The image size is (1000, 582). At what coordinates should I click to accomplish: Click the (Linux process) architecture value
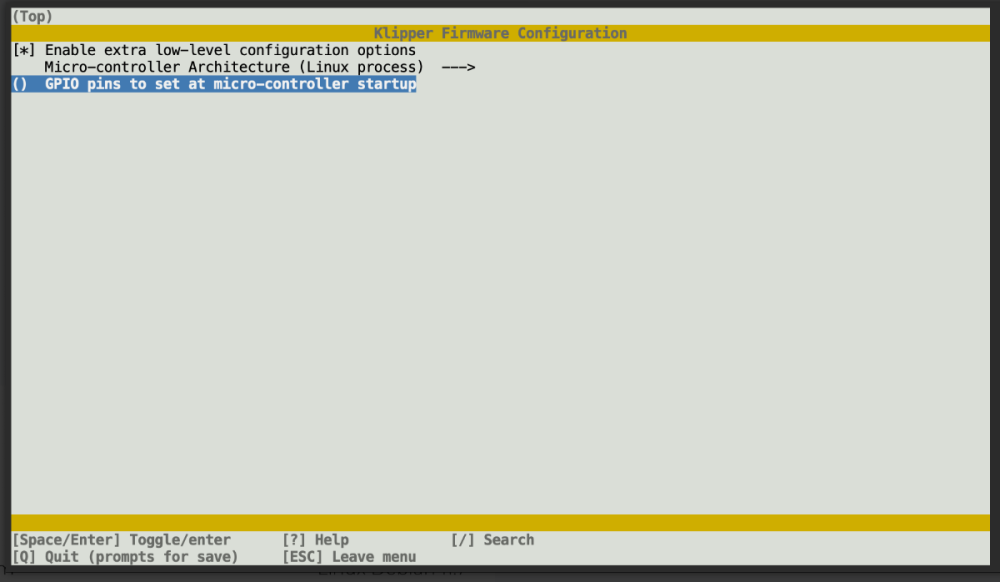(x=361, y=67)
